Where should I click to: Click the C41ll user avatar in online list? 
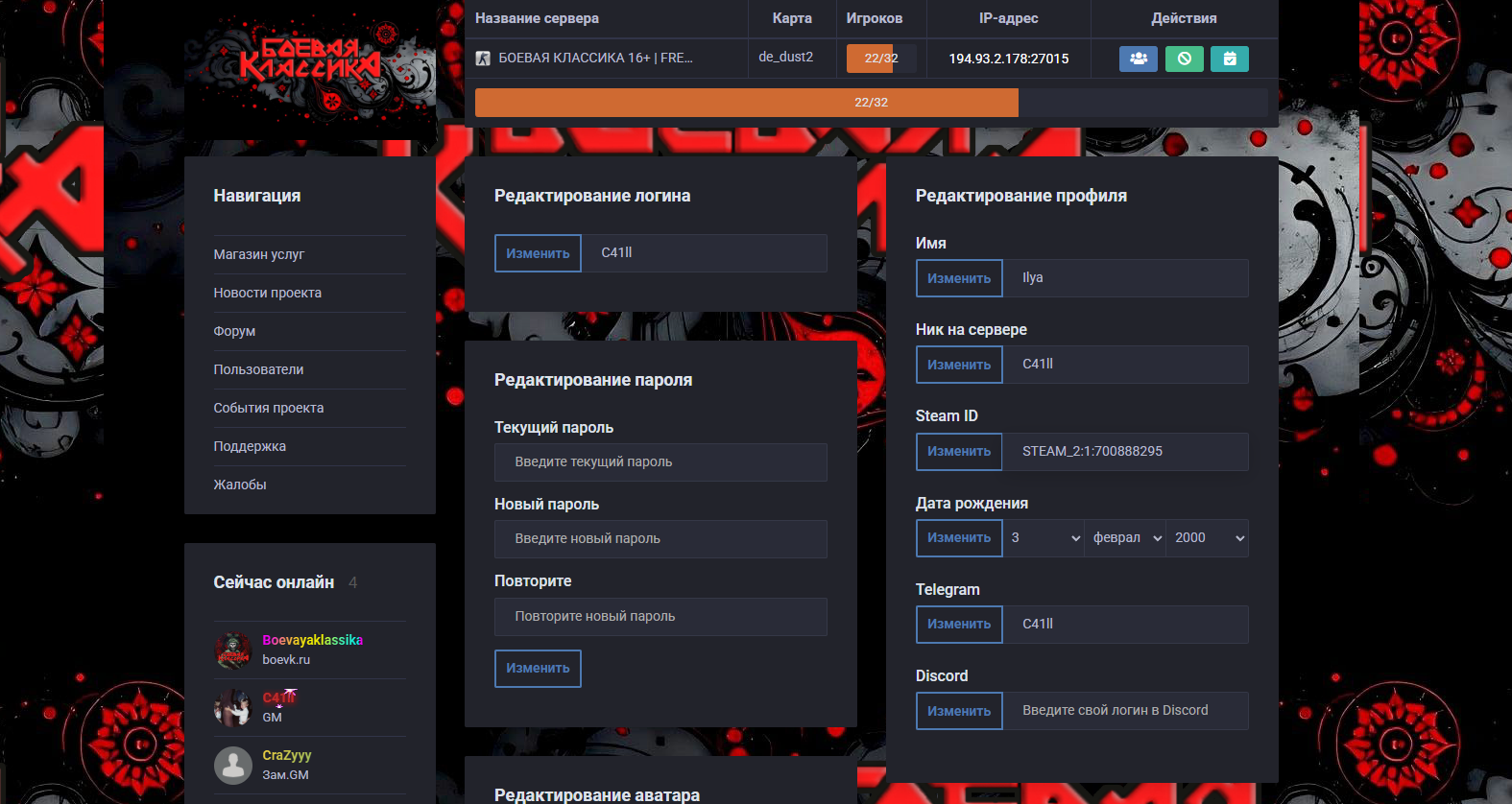coord(232,707)
